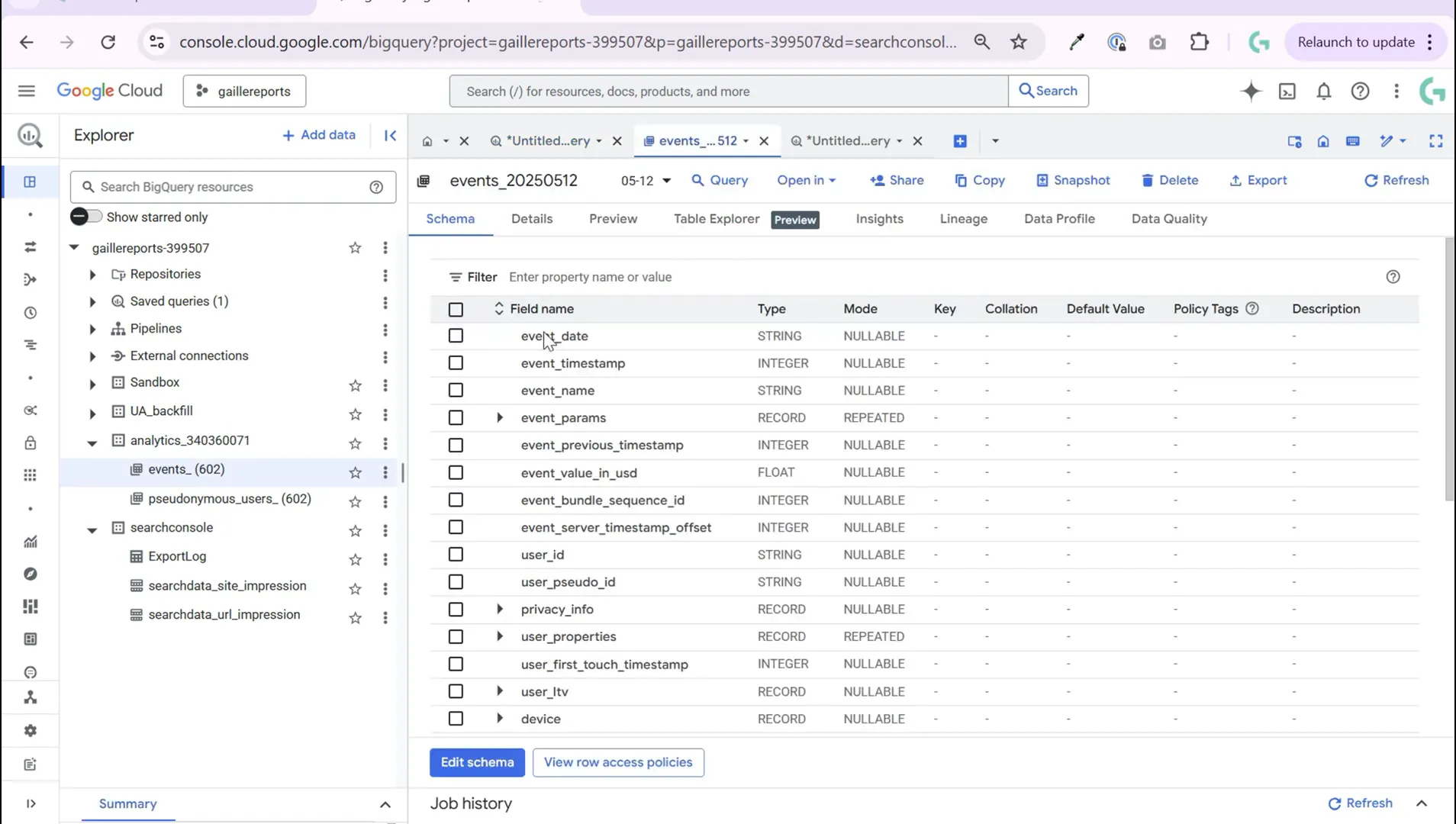Screen dimensions: 1456x824
Task: Bookmark this page with star icon
Action: [x=1019, y=42]
